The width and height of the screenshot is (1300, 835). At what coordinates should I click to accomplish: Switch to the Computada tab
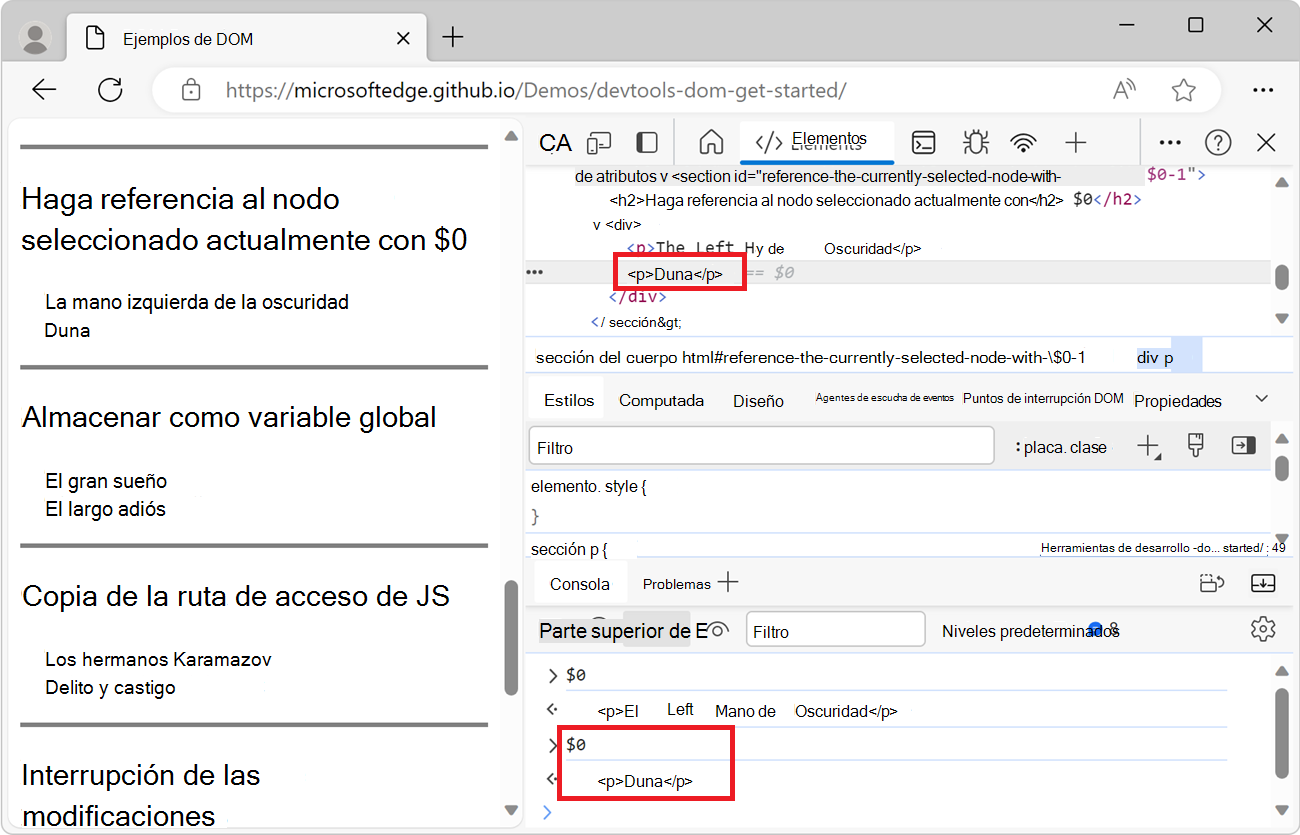click(661, 400)
